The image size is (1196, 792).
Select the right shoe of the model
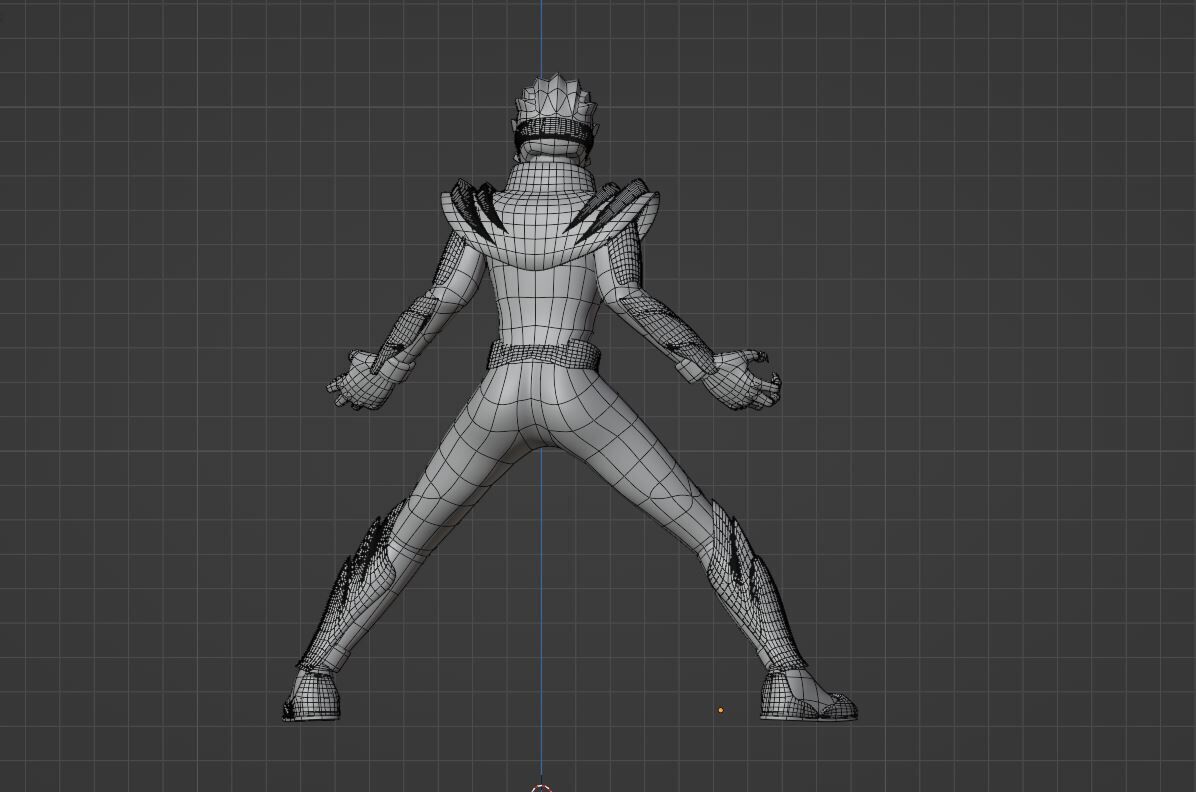tap(807, 696)
